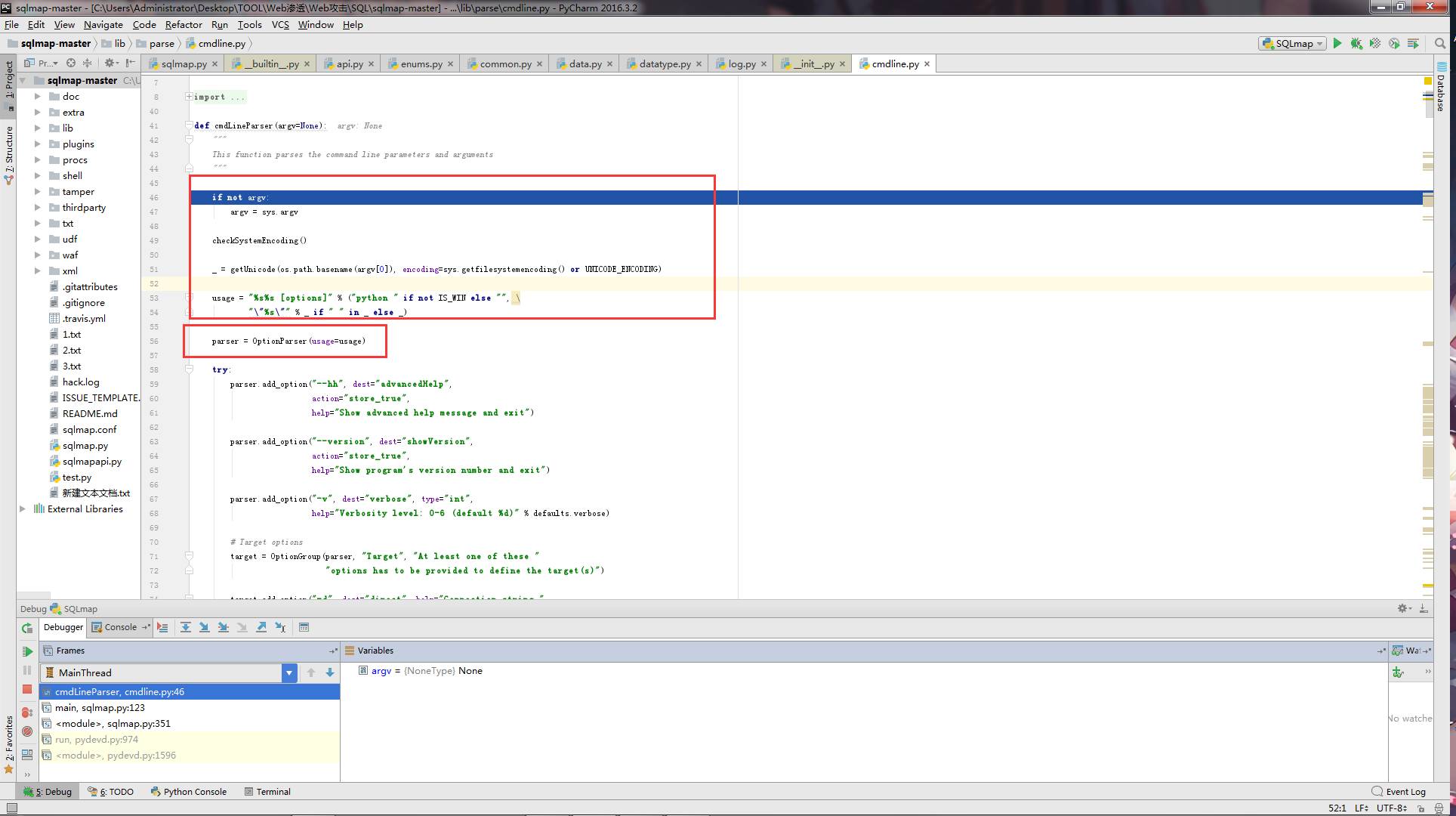Open Project view mode dropdown
Viewport: 1456px width, 816px height.
pyautogui.click(x=42, y=63)
